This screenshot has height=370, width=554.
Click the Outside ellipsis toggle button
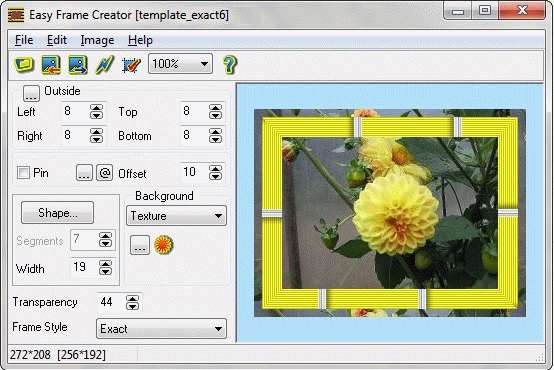click(31, 94)
